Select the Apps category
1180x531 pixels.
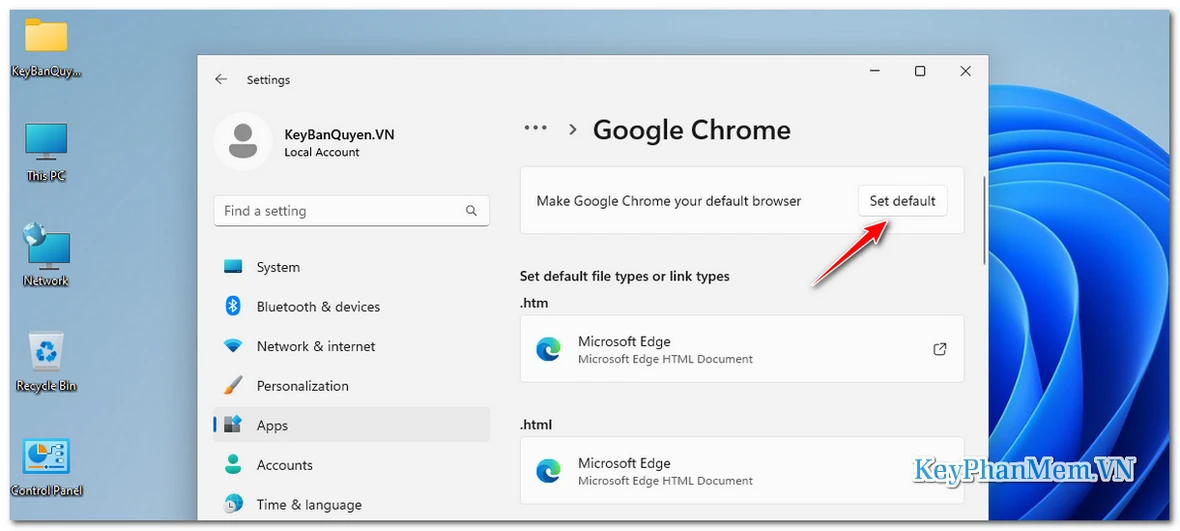351,425
